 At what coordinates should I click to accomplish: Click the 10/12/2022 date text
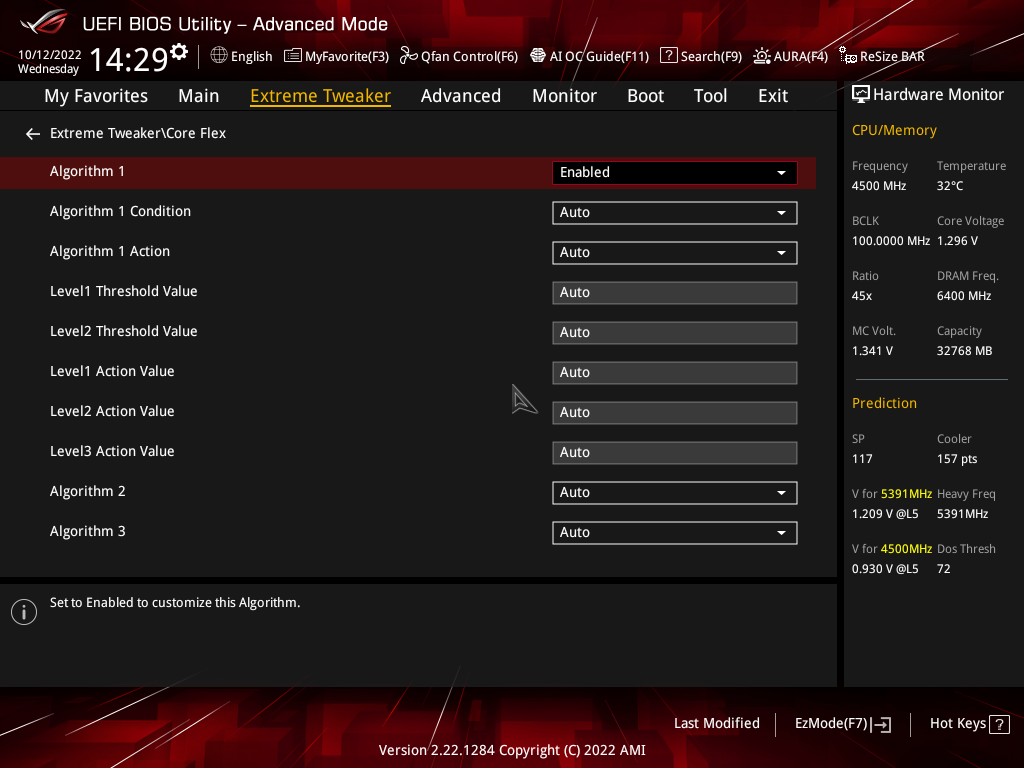(50, 55)
